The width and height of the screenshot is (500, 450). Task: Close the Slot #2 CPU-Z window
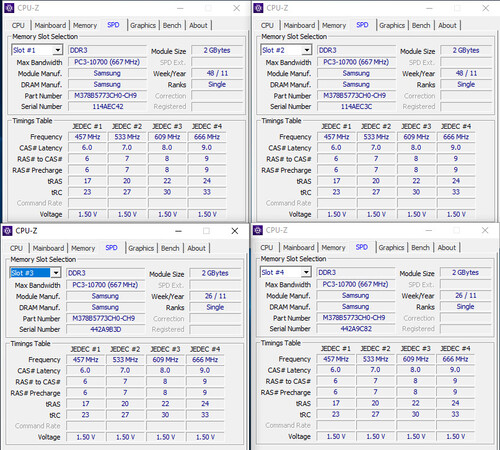(x=486, y=8)
